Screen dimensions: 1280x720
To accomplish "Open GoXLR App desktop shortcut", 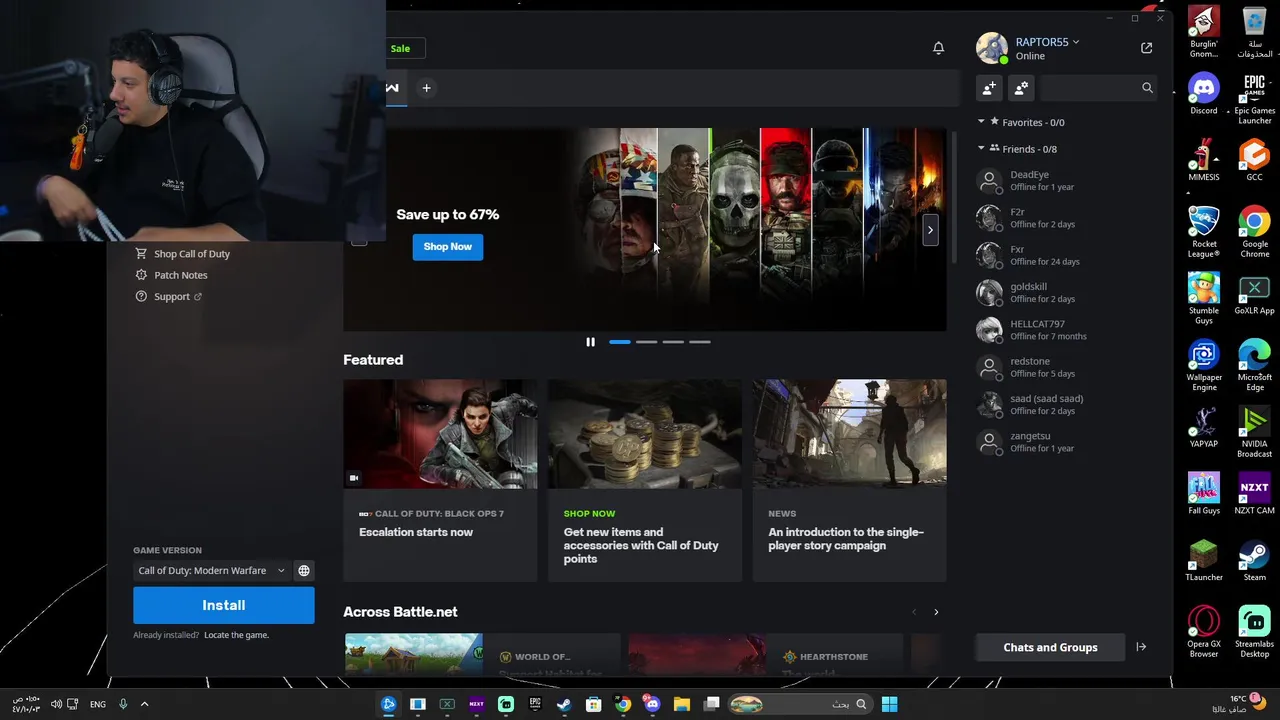I will pyautogui.click(x=1255, y=295).
